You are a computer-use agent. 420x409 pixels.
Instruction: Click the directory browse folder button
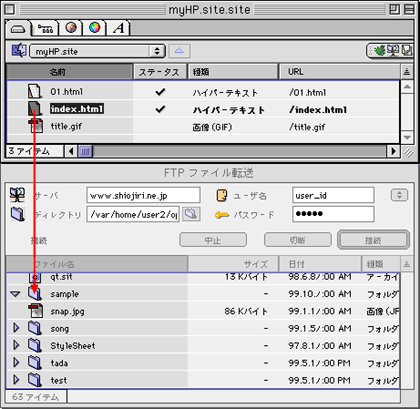pyautogui.click(x=191, y=214)
